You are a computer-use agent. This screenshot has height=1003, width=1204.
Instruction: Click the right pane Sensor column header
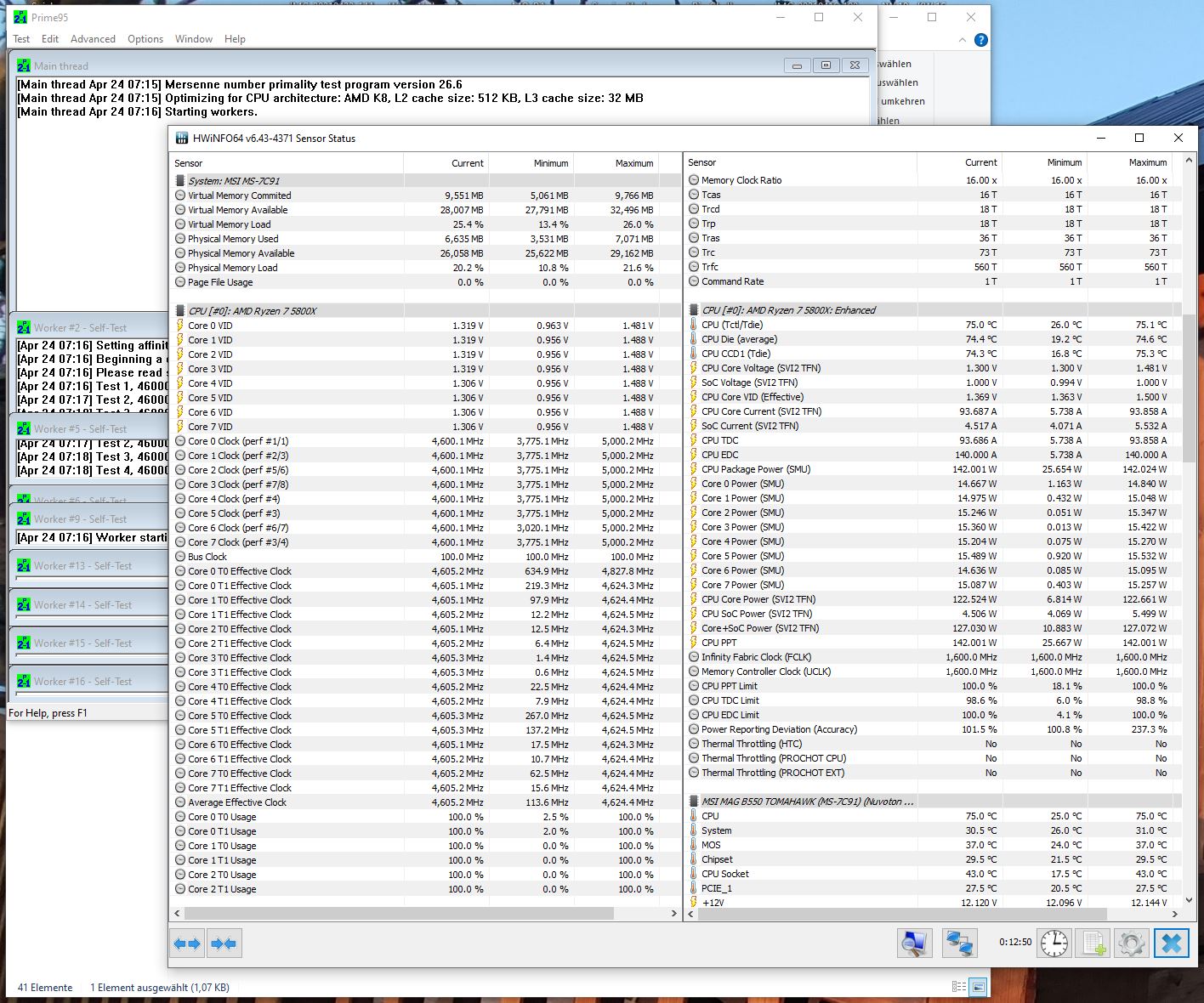pos(801,162)
